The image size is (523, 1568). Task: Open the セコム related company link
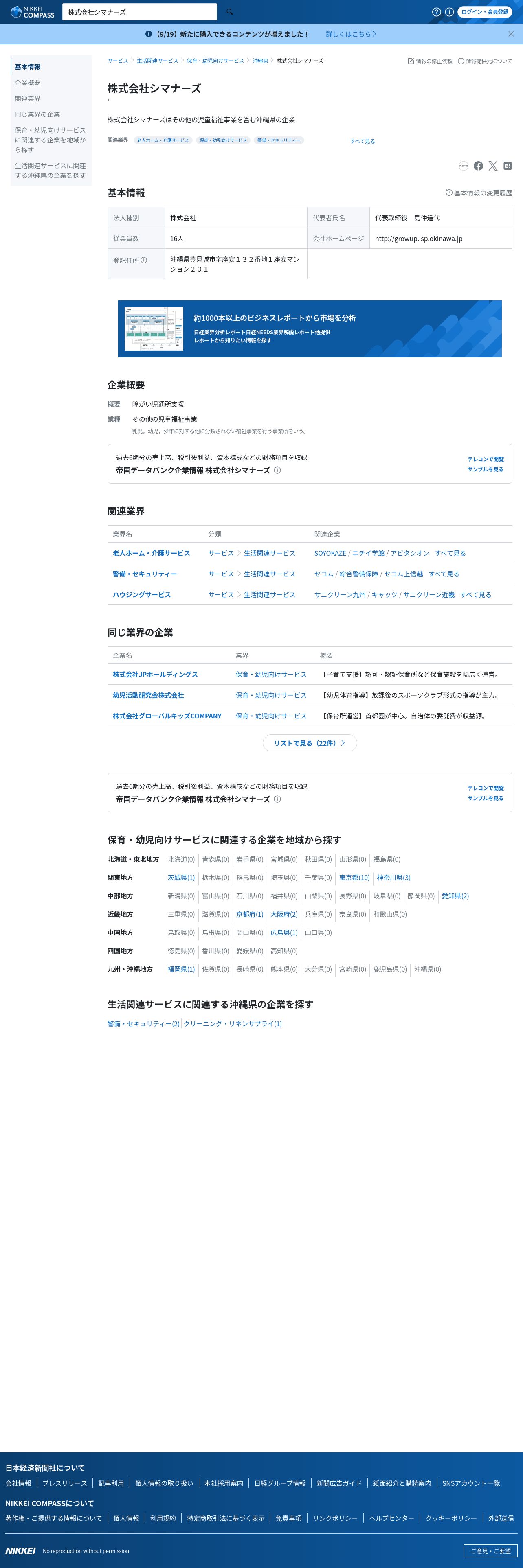[x=323, y=574]
